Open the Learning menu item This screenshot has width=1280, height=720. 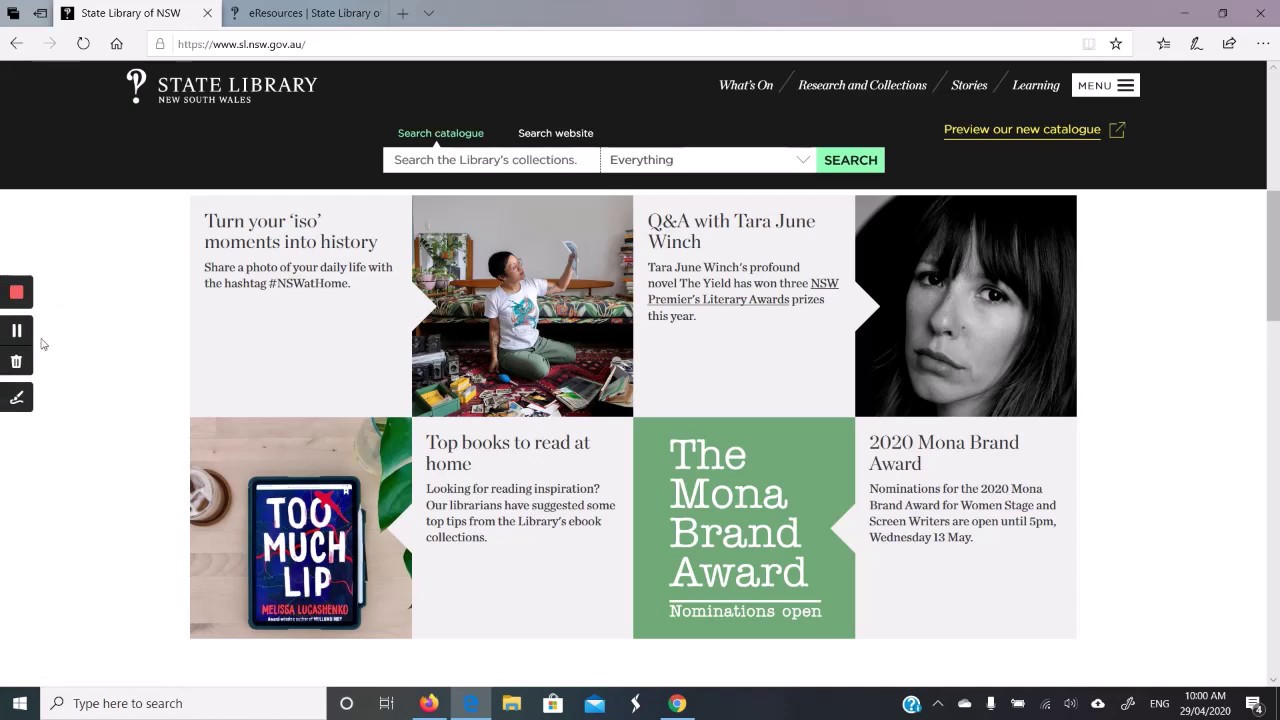(x=1036, y=85)
